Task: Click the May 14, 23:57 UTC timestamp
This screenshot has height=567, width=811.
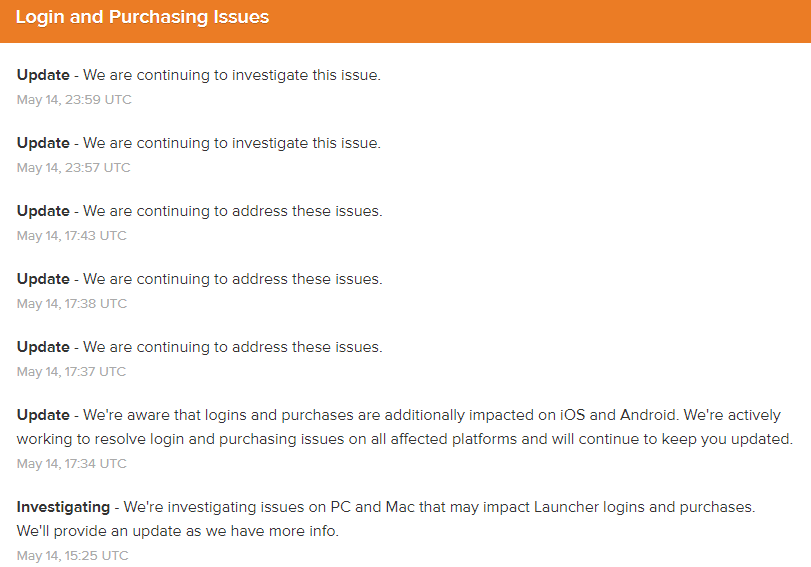Action: click(73, 168)
